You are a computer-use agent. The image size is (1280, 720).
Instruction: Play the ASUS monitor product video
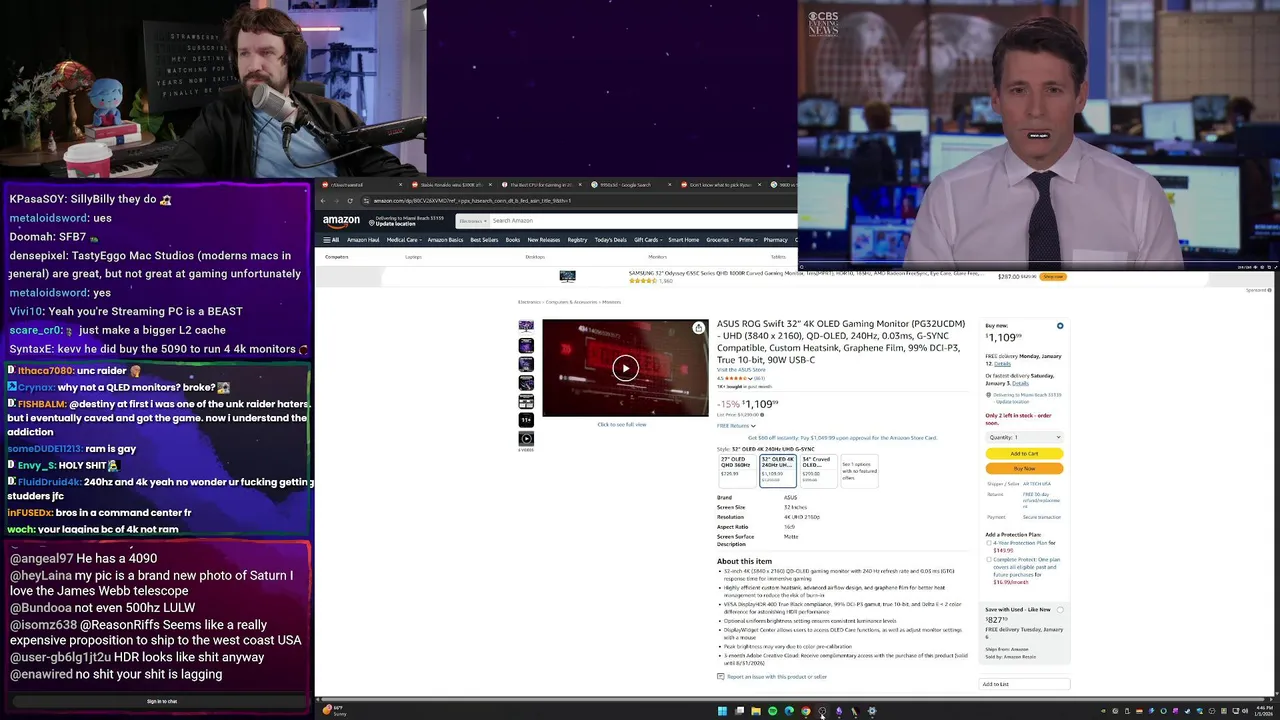626,368
